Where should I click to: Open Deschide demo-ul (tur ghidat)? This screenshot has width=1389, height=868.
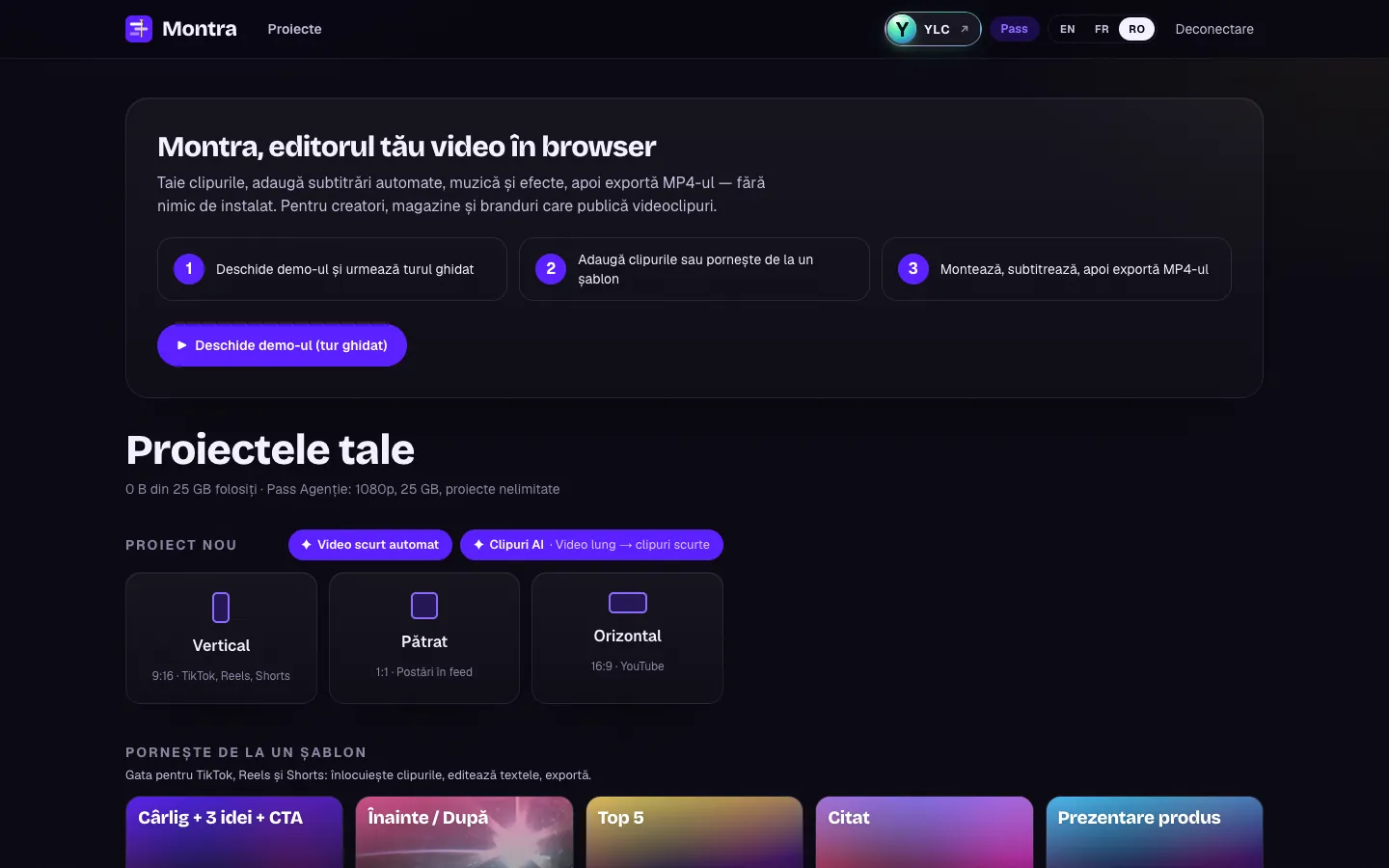pyautogui.click(x=282, y=345)
